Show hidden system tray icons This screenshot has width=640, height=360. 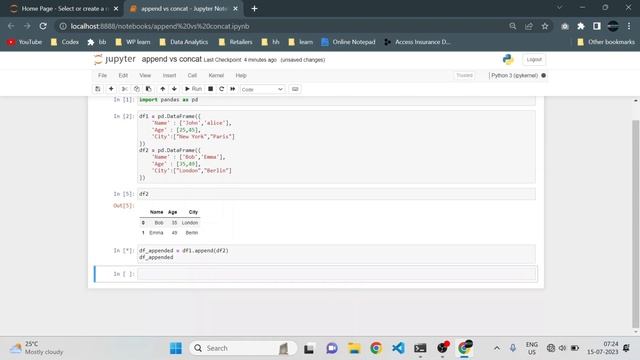[x=497, y=348]
